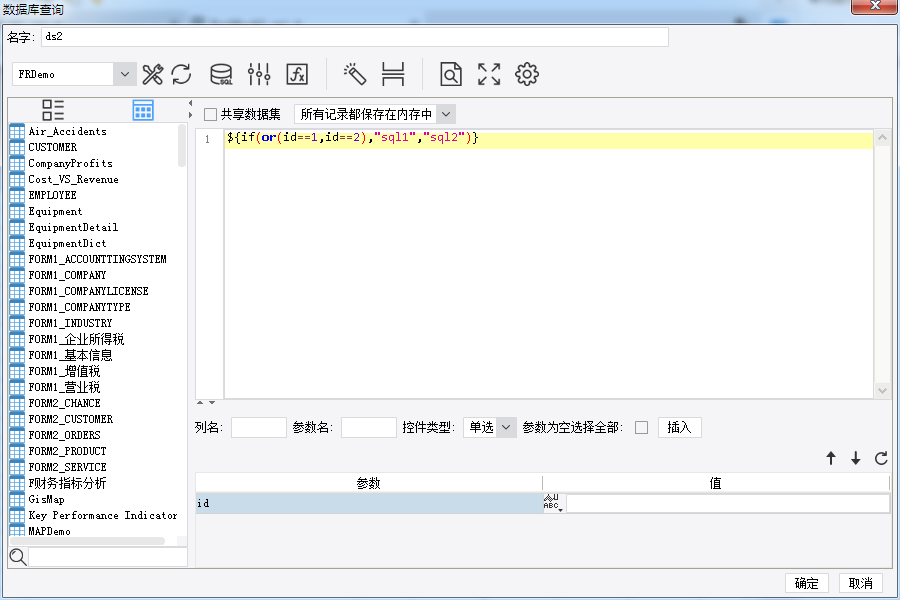900x600 pixels.
Task: Click the connection tools wrench icon
Action: pos(152,74)
